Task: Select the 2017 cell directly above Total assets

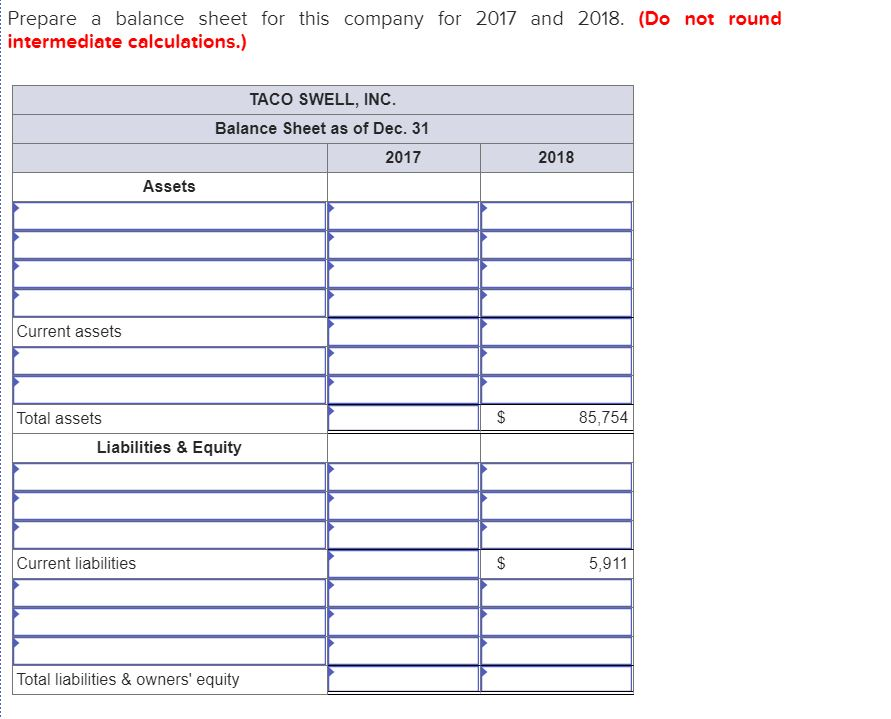Action: click(403, 390)
